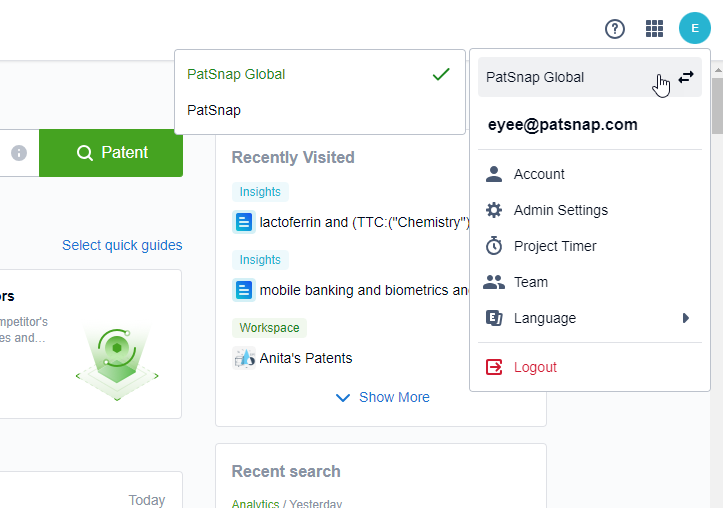Click the switch workspace arrows icon

(x=686, y=77)
